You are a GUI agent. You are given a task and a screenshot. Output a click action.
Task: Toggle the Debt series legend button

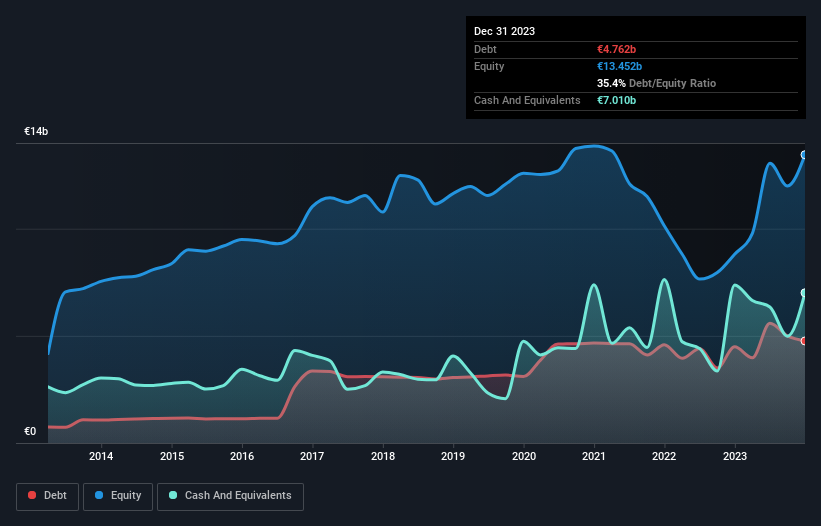[x=47, y=496]
